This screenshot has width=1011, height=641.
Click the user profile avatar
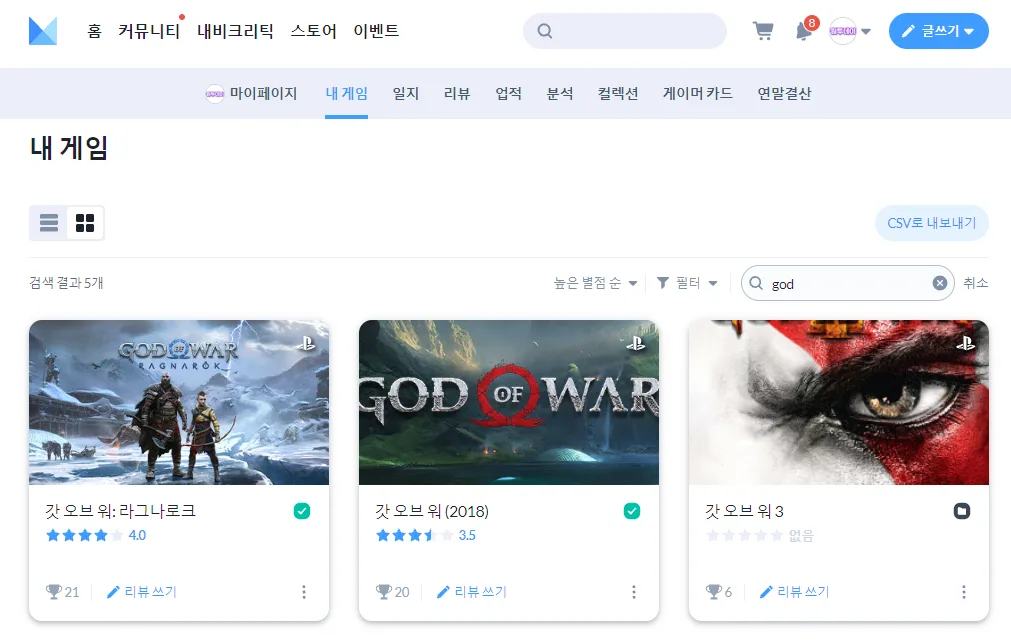tap(843, 30)
